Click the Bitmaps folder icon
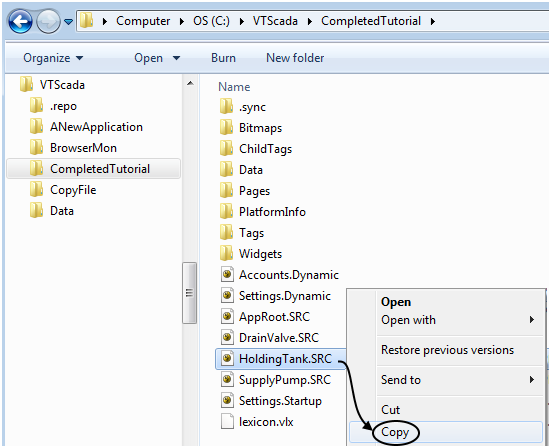This screenshot has width=551, height=448. click(227, 127)
